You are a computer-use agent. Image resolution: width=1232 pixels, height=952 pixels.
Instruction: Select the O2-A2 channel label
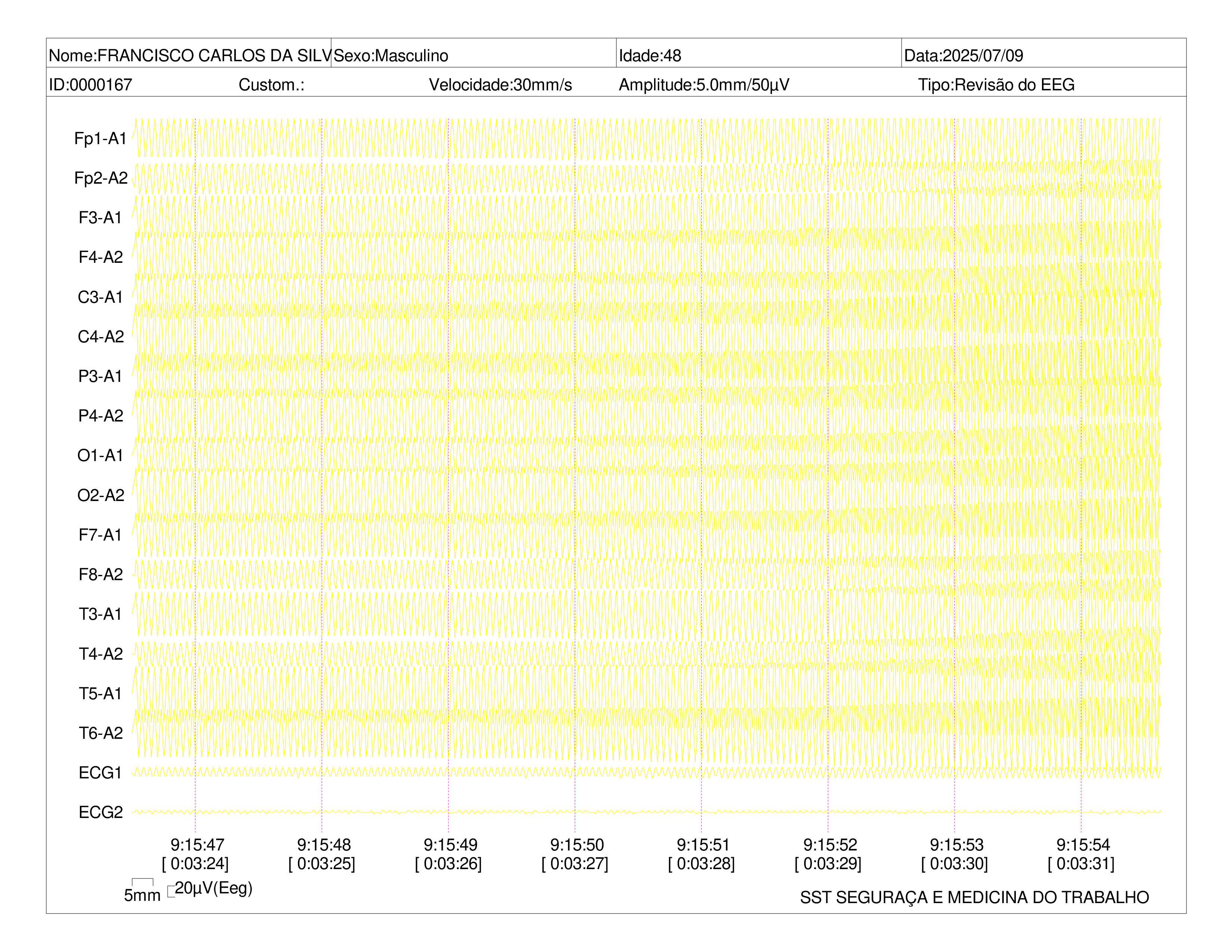click(x=100, y=495)
